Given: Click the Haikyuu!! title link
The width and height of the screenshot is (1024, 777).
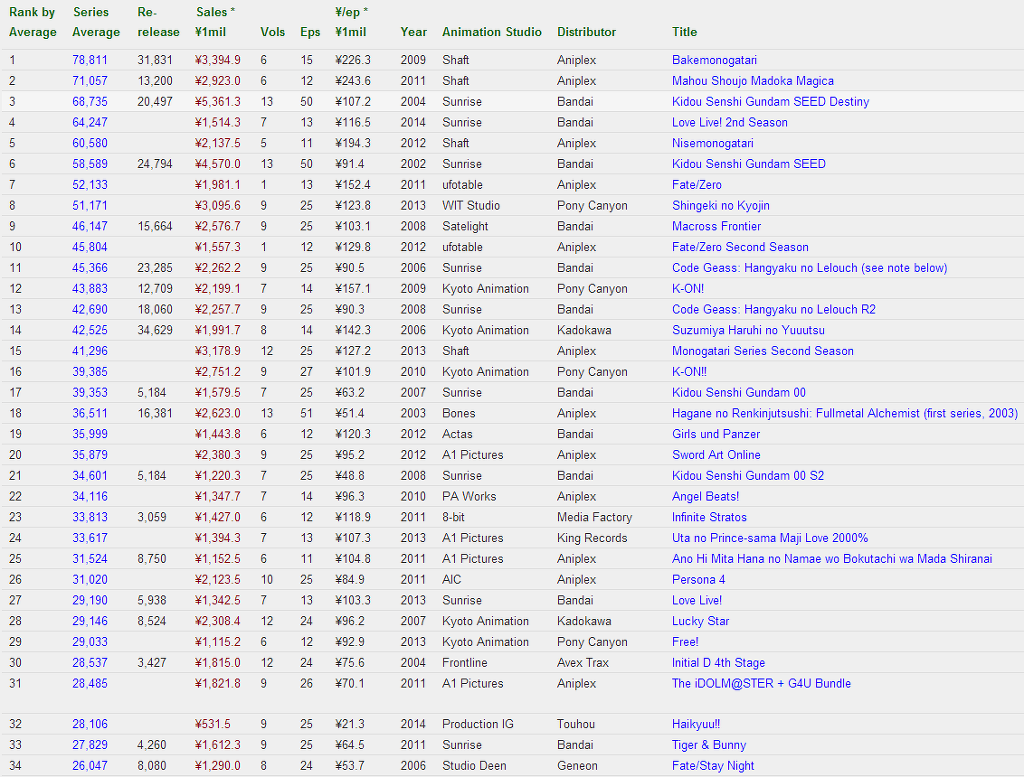Looking at the screenshot, I should 695,725.
